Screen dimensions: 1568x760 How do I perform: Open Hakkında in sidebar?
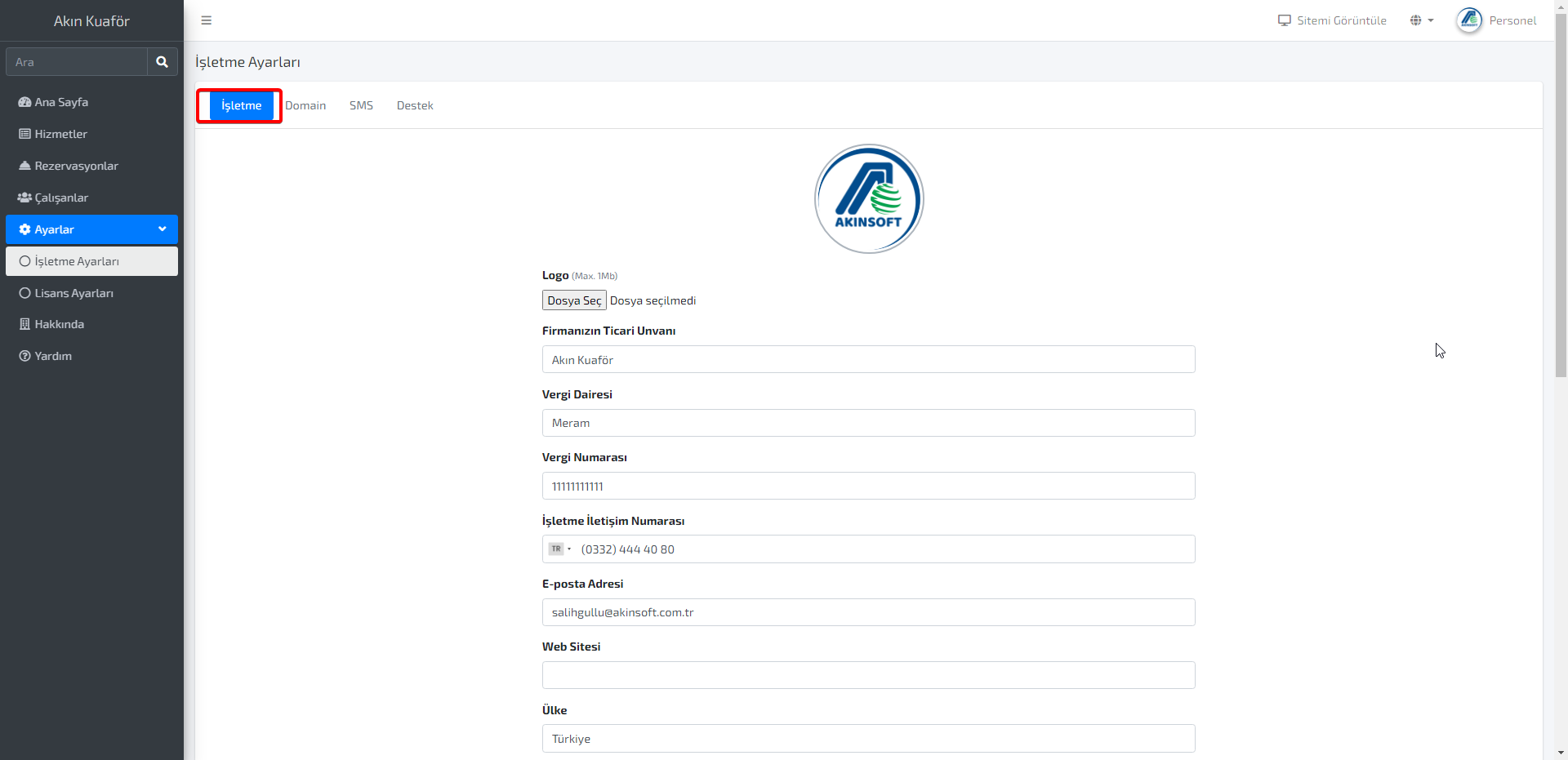(x=91, y=324)
